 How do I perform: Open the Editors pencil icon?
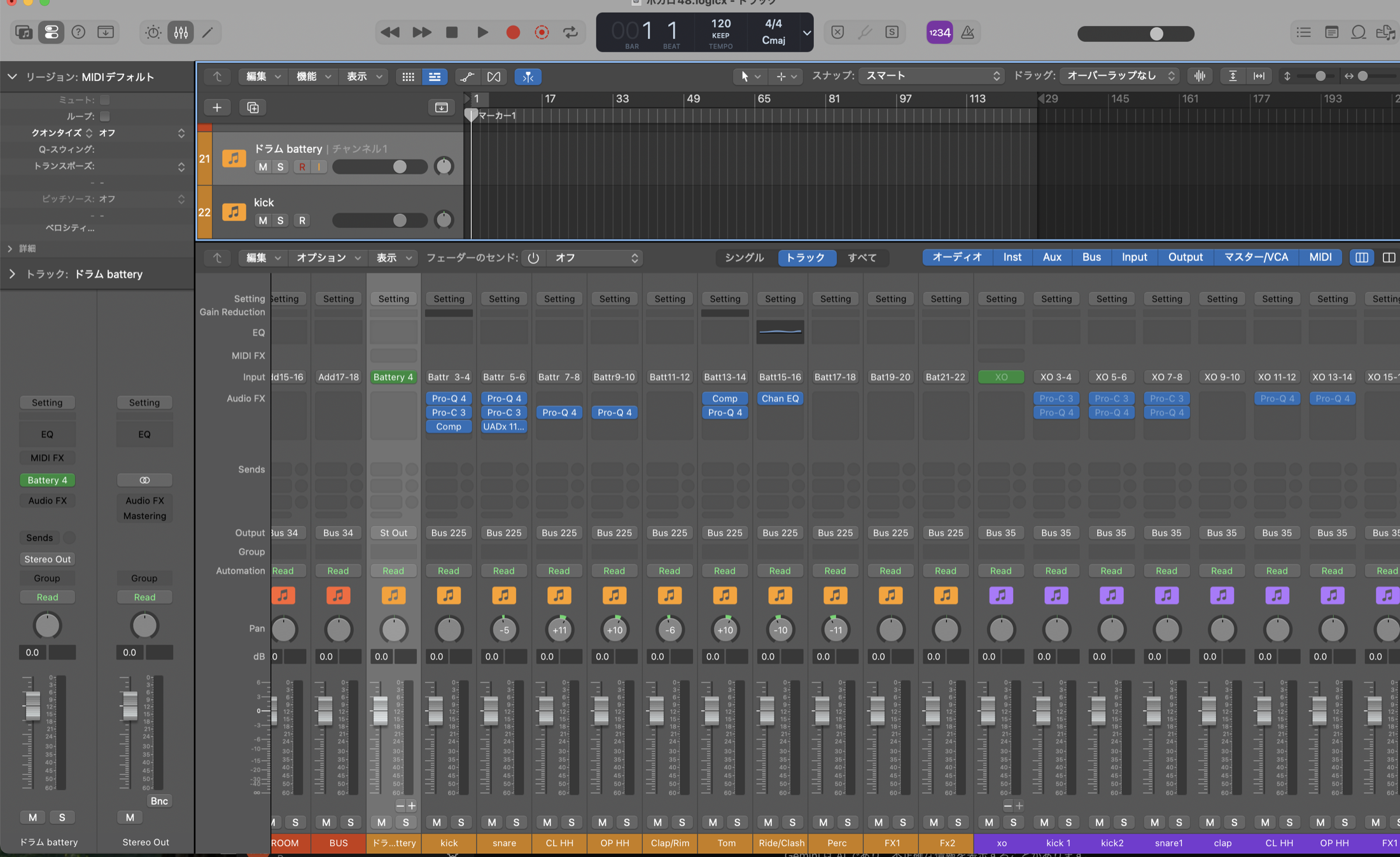pyautogui.click(x=208, y=32)
